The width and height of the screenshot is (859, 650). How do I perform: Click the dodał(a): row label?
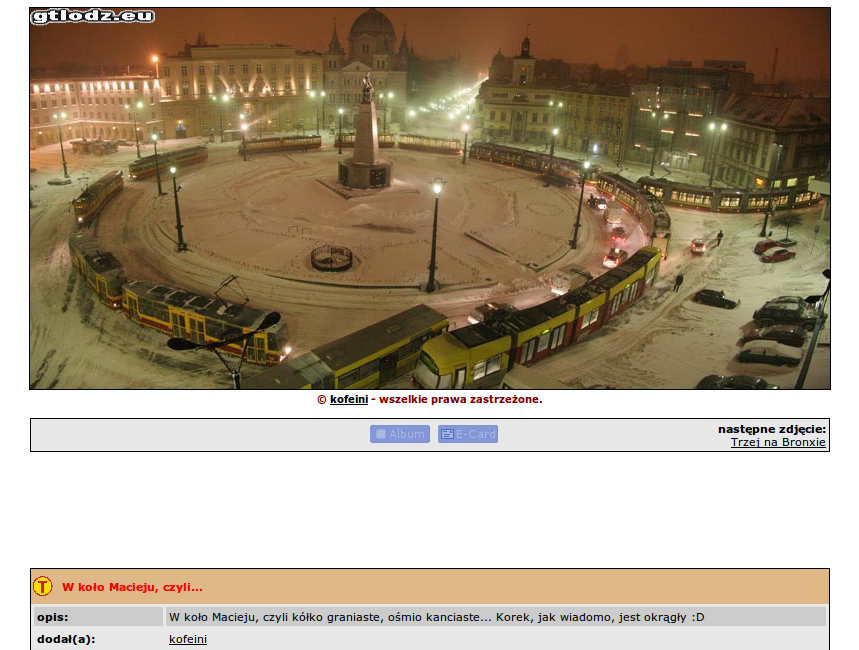point(66,639)
